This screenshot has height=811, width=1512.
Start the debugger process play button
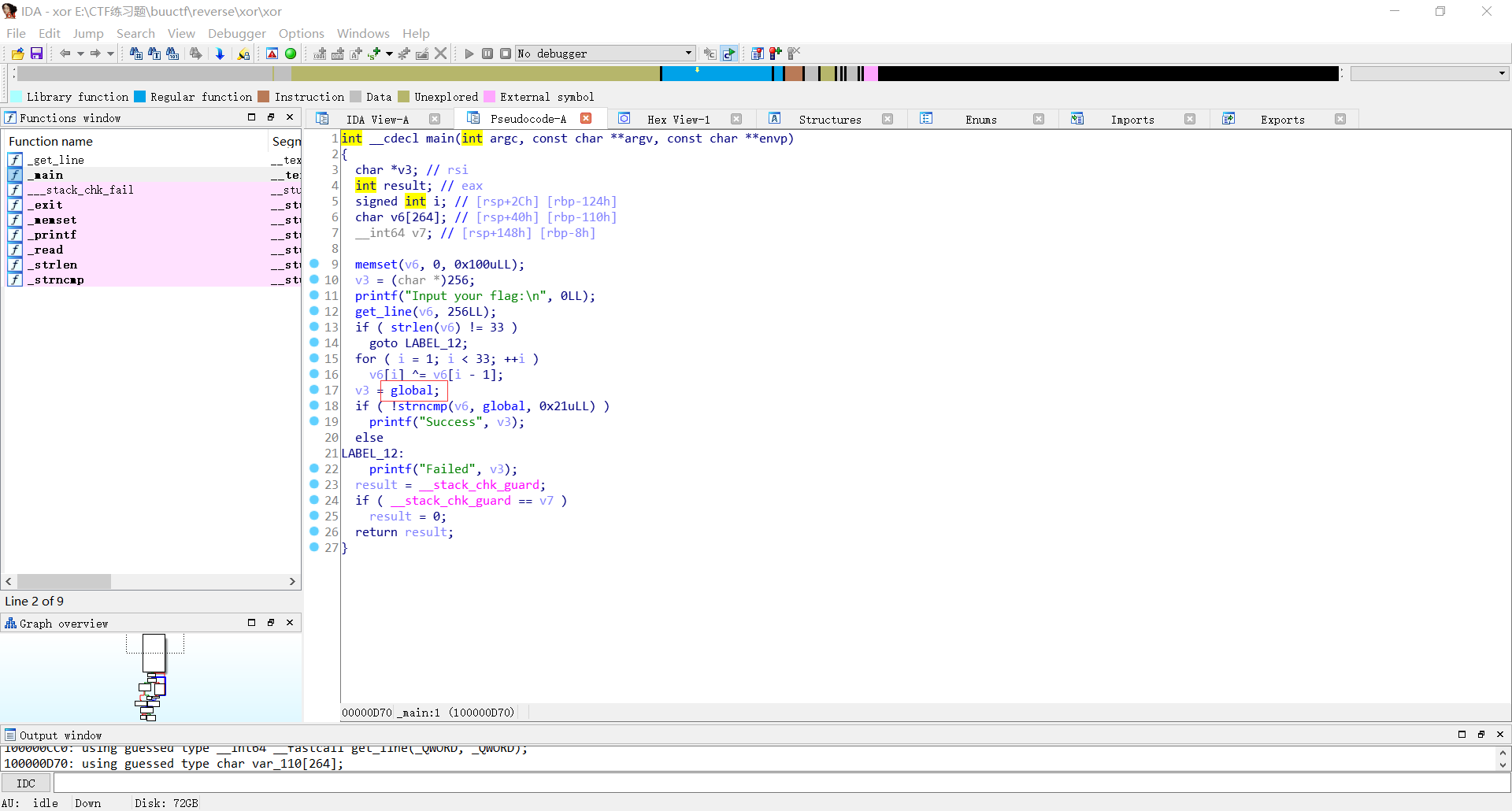tap(469, 54)
